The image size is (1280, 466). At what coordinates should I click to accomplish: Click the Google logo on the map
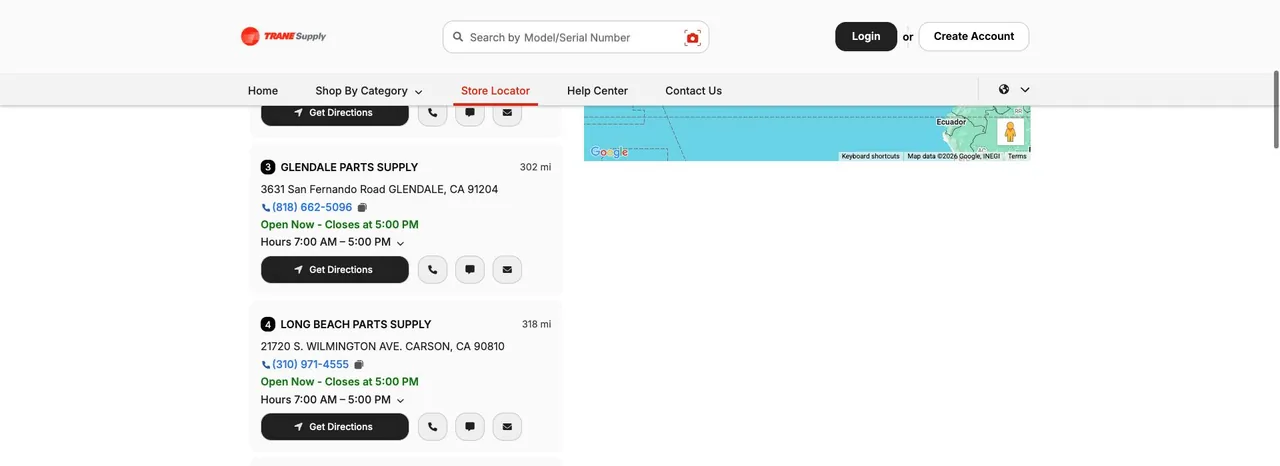(x=609, y=152)
